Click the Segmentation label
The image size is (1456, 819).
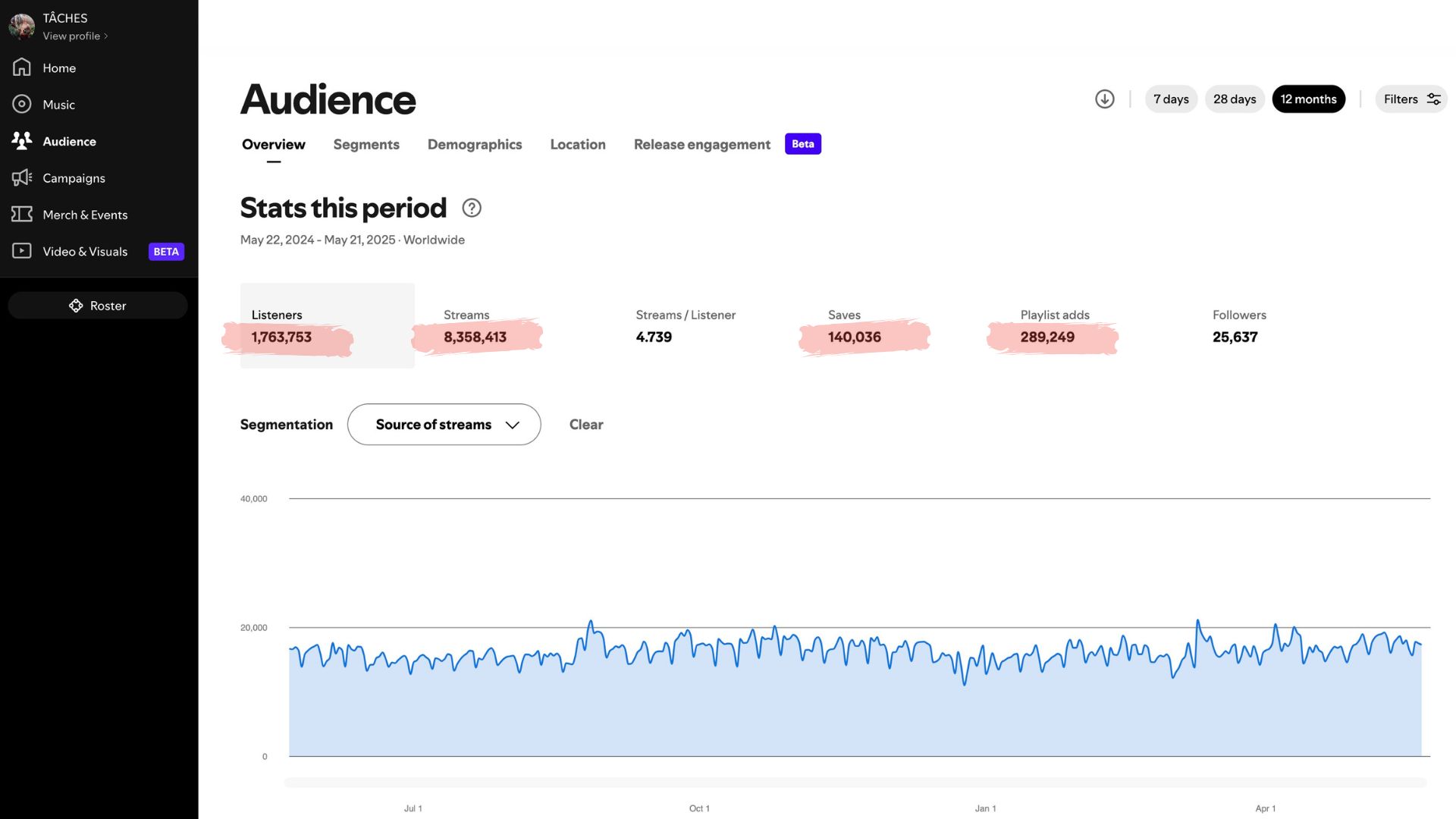click(x=287, y=425)
